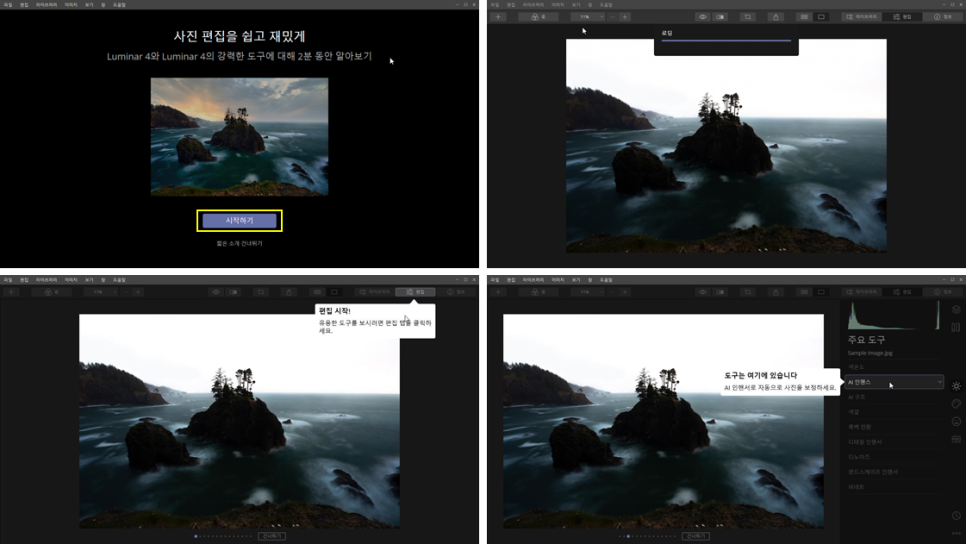966x544 pixels.
Task: Toggle compare icon in 주요 도구 window
Action: click(x=720, y=292)
